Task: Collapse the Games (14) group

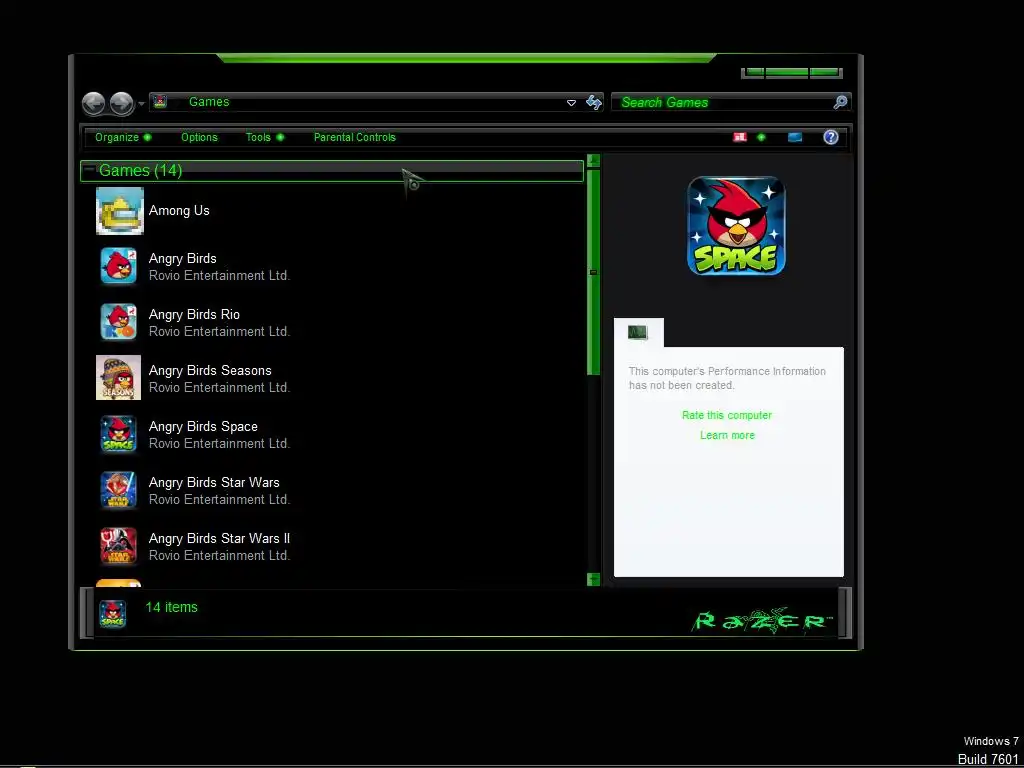Action: pyautogui.click(x=89, y=169)
